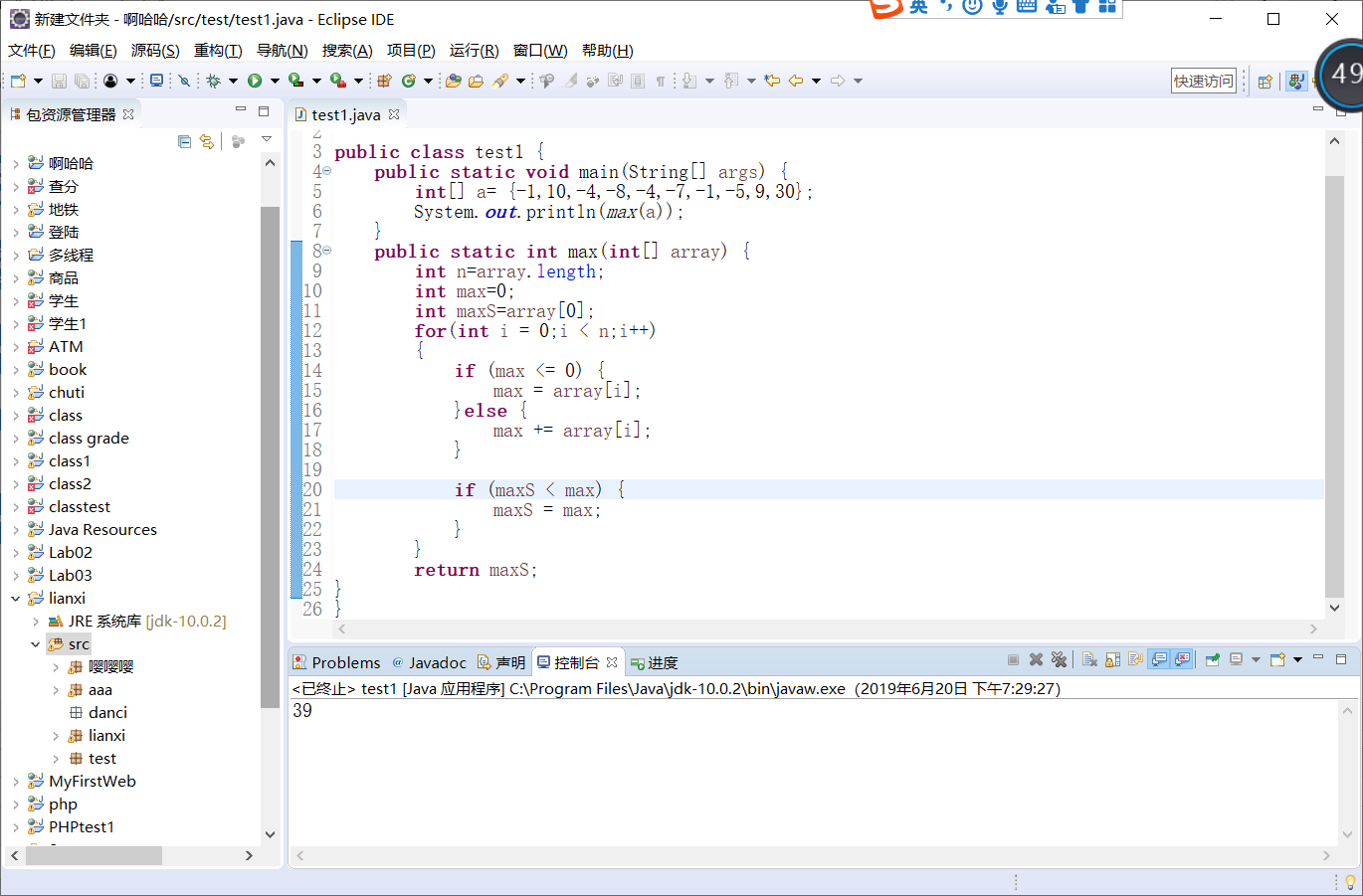Click the Debug bug icon
The height and width of the screenshot is (896, 1363).
pos(213,81)
